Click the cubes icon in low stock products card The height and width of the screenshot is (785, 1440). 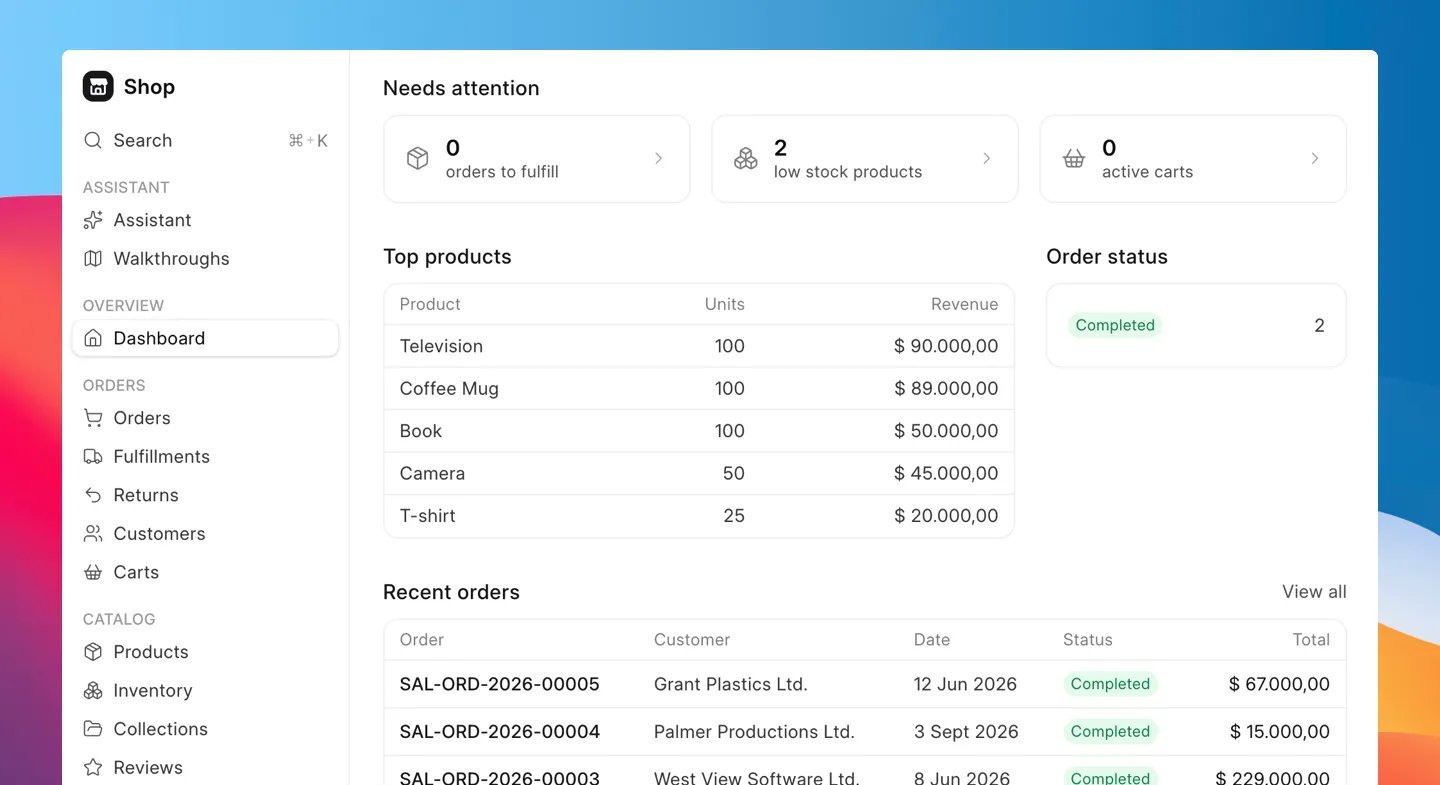point(746,158)
